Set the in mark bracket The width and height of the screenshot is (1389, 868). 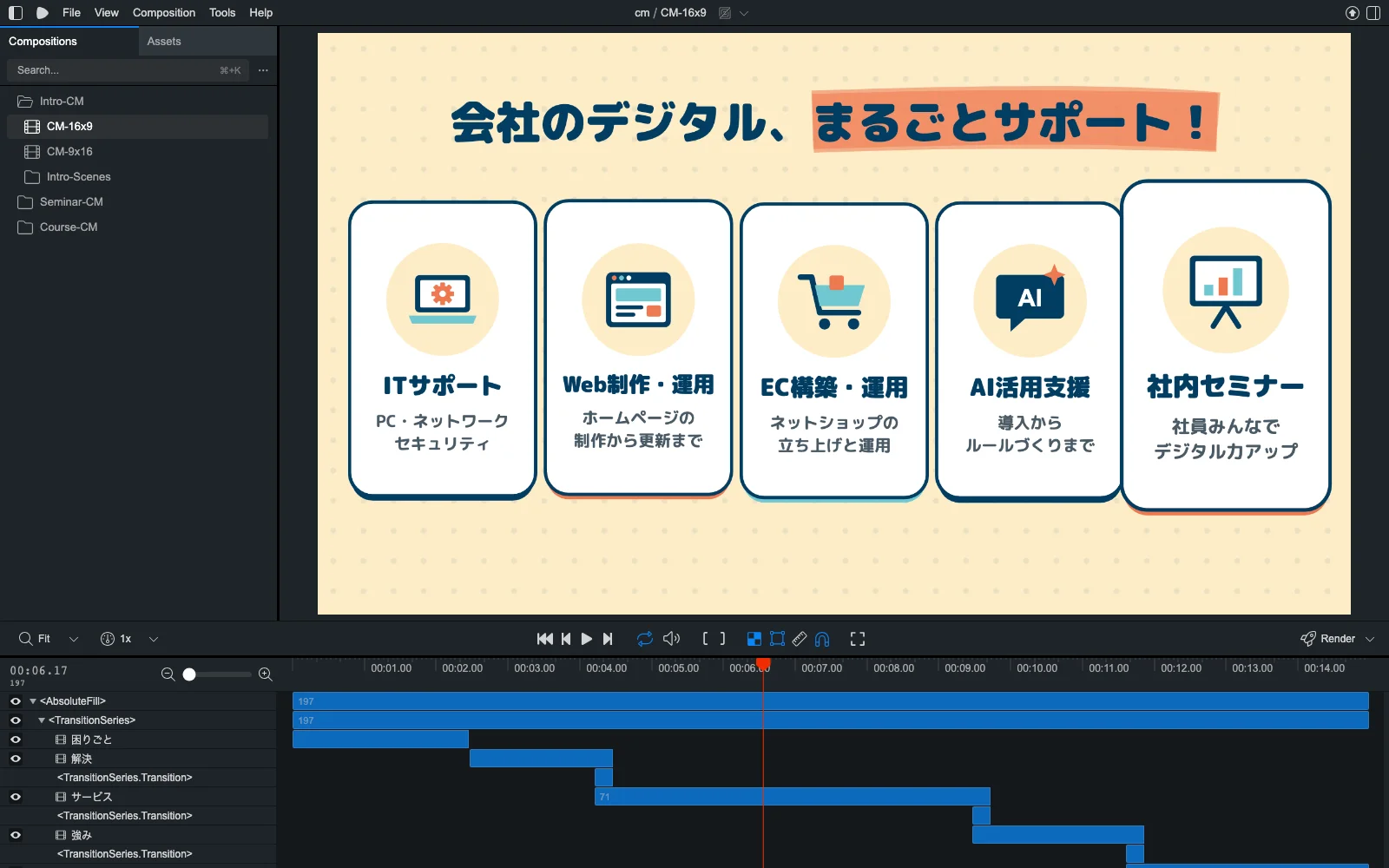[x=706, y=639]
